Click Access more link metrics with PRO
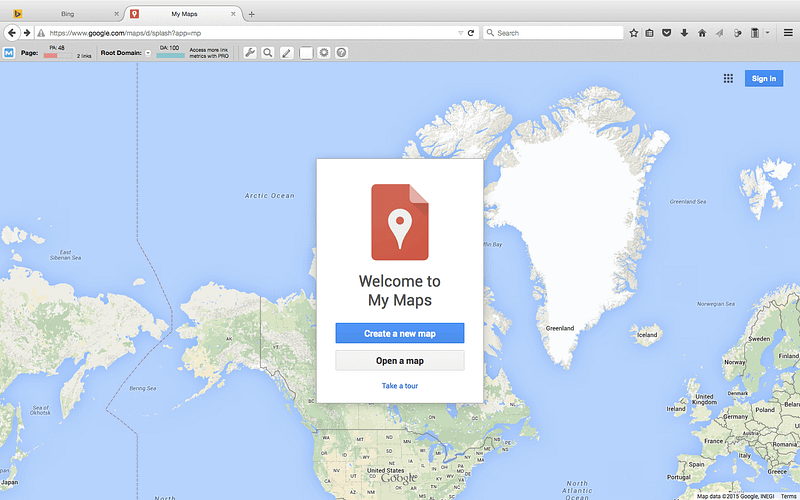Viewport: 800px width, 500px height. (209, 53)
